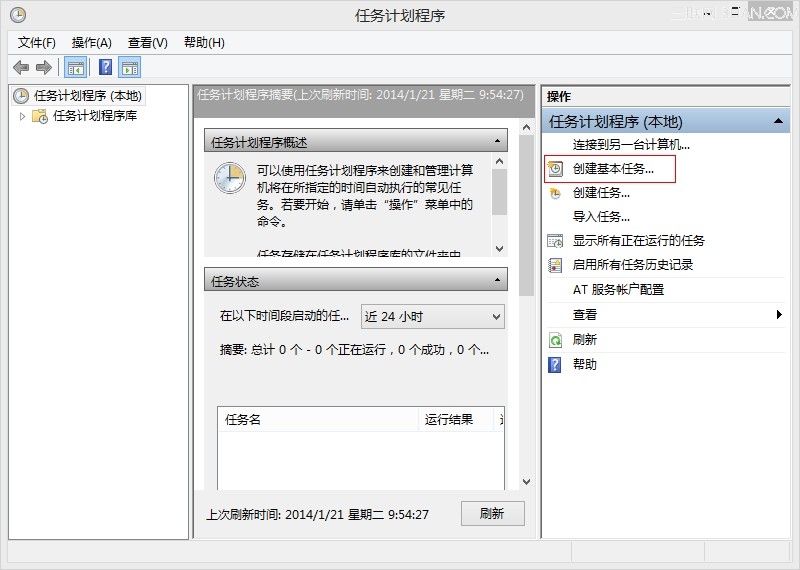Select 任务计划程序库 in the tree
The image size is (800, 570).
(x=95, y=116)
